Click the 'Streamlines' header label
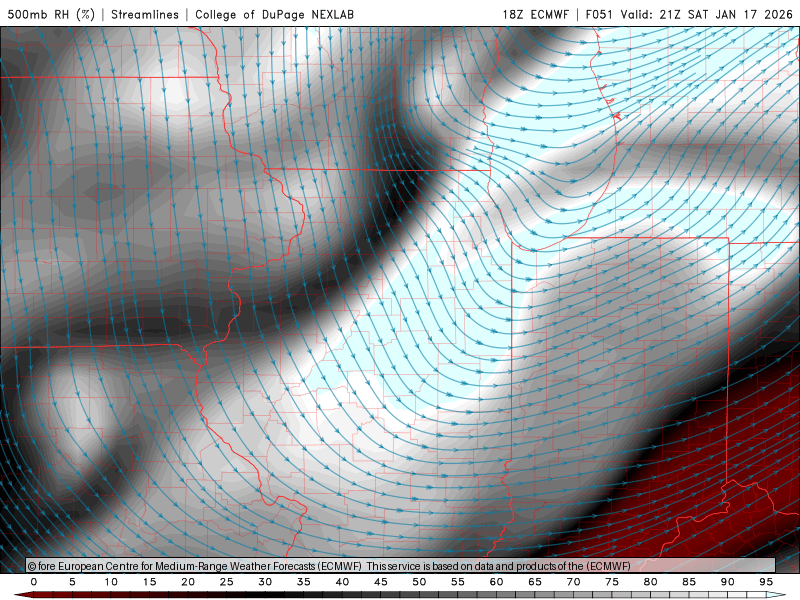Screen dimensions: 800x600 (145, 14)
